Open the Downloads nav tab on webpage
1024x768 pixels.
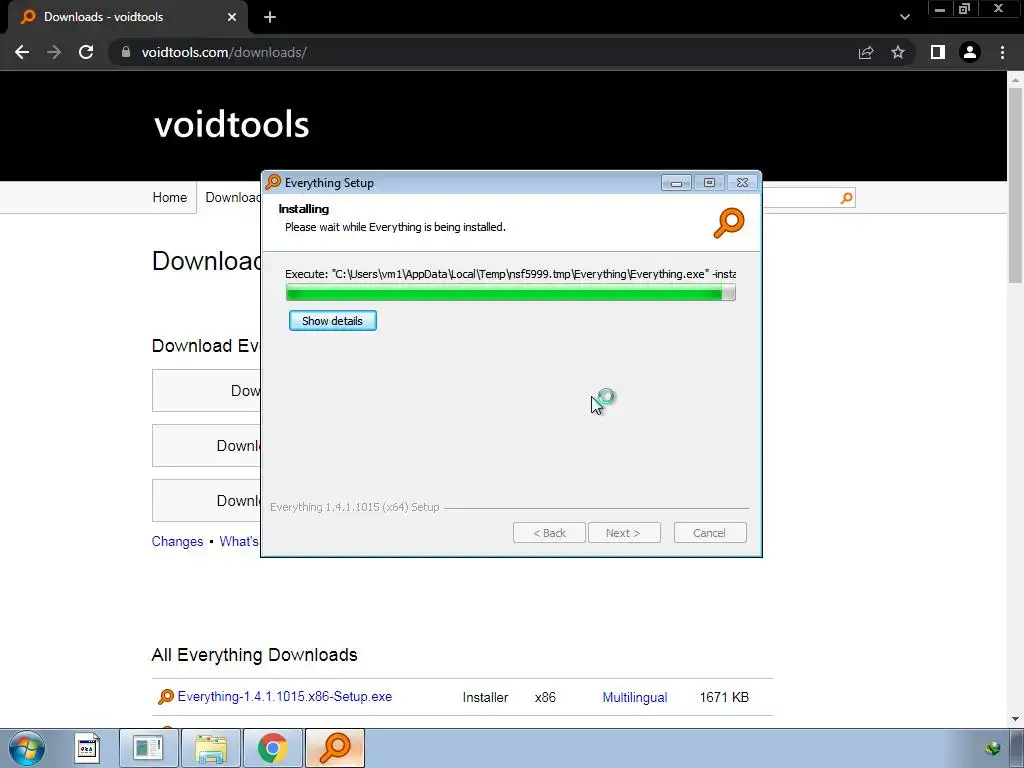(x=232, y=197)
